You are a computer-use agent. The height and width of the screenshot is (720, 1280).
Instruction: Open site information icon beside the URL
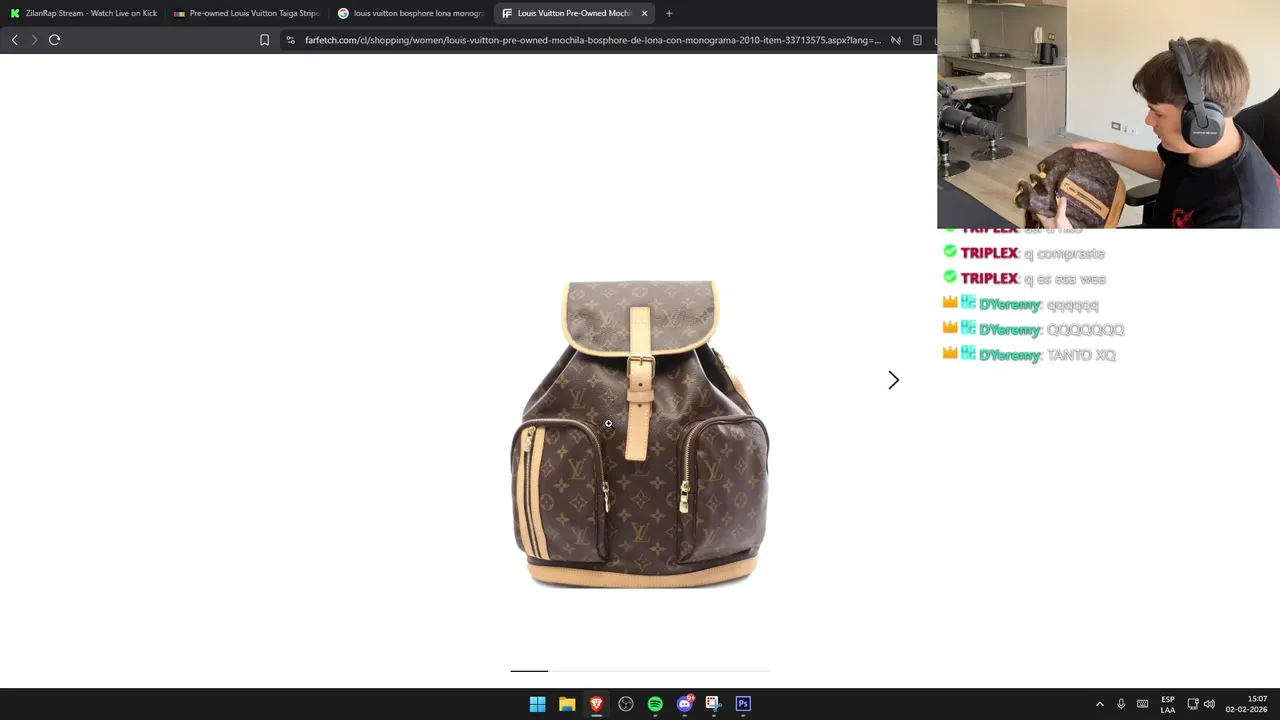[290, 40]
